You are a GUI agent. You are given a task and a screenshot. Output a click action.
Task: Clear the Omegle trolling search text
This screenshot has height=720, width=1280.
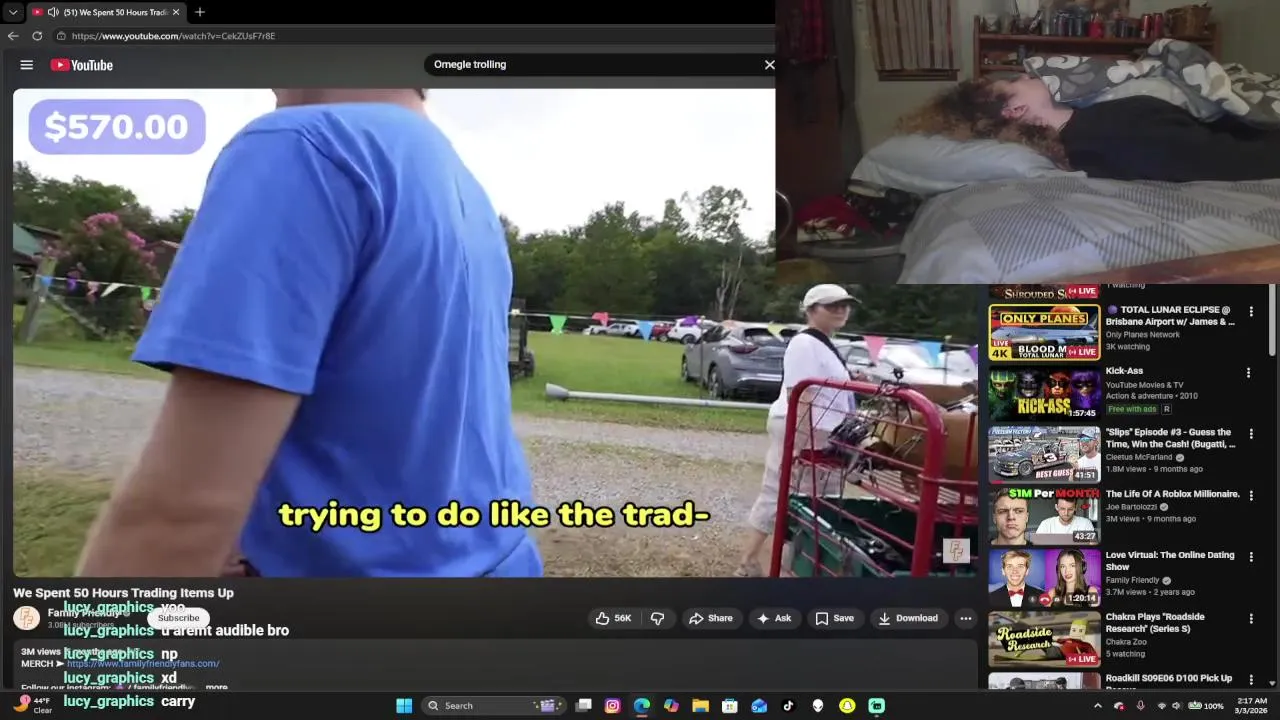click(x=769, y=64)
